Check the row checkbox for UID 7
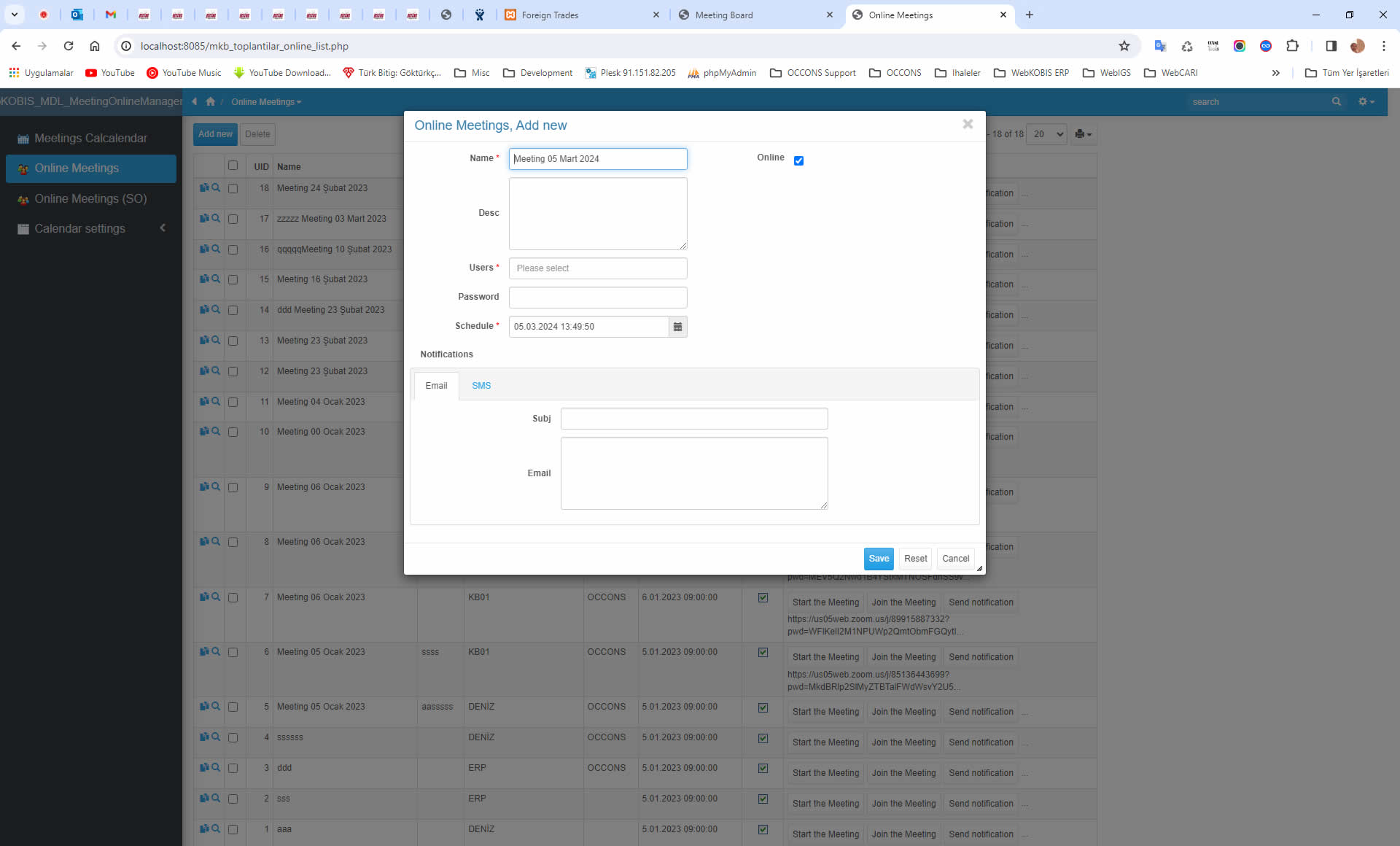 [233, 597]
